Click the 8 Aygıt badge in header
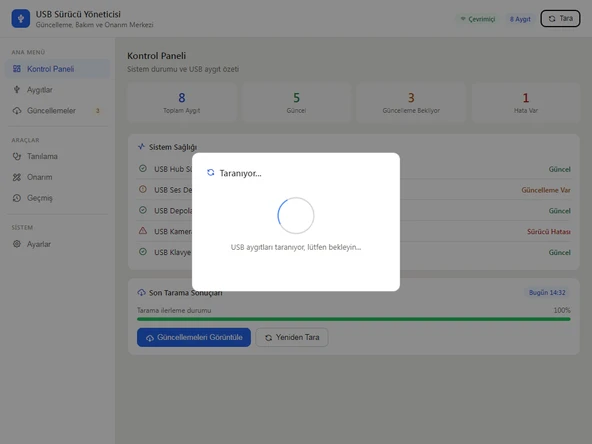The image size is (592, 444). tap(520, 19)
